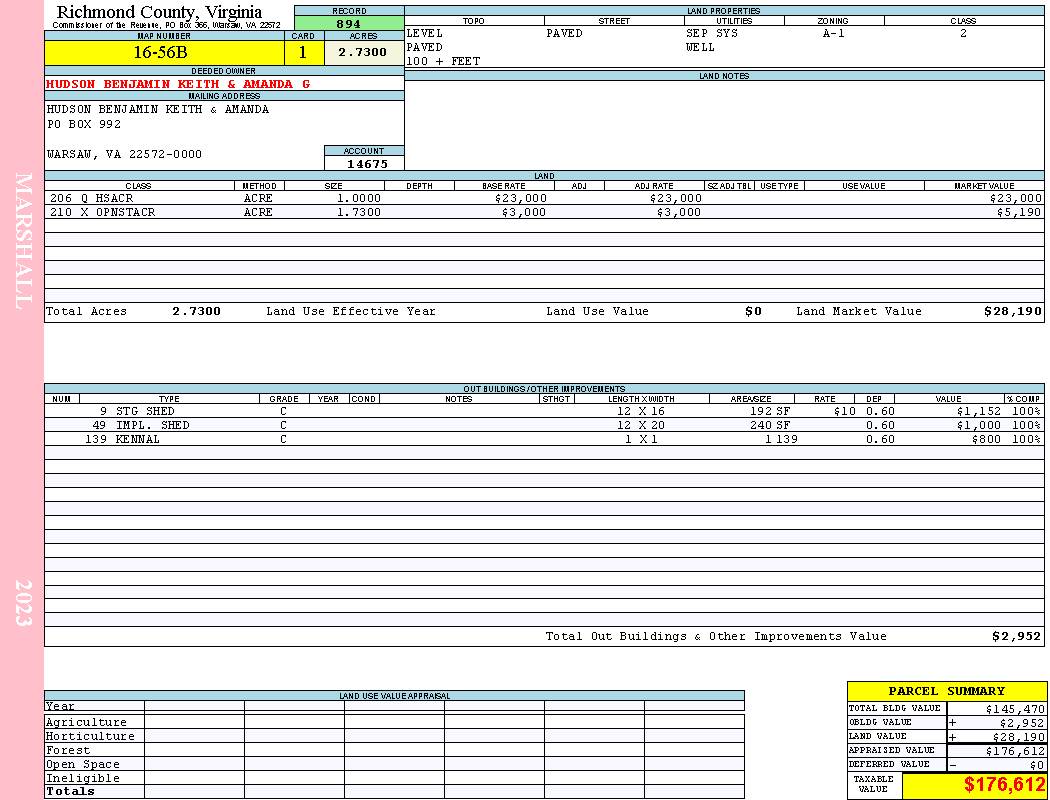Select outbuilding row KENNAL
The width and height of the screenshot is (1050, 800).
point(544,440)
